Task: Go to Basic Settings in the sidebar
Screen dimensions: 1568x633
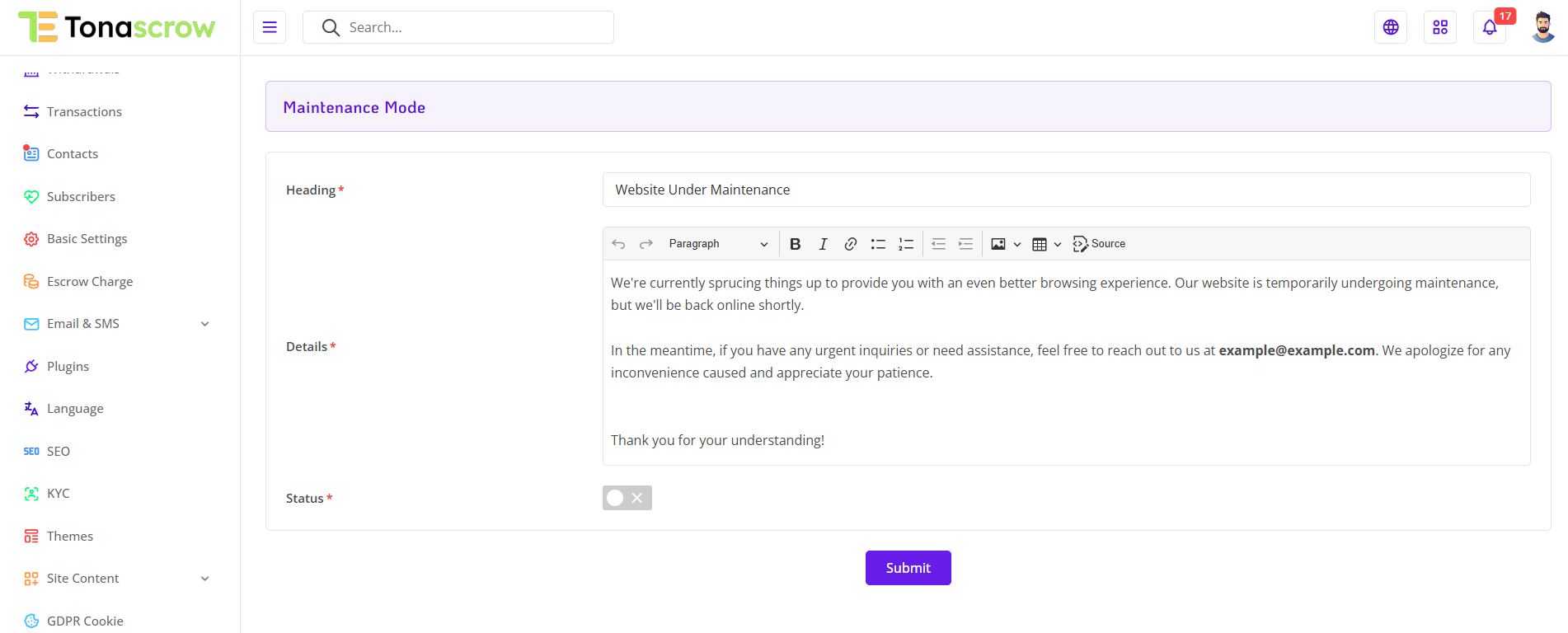Action: click(87, 239)
